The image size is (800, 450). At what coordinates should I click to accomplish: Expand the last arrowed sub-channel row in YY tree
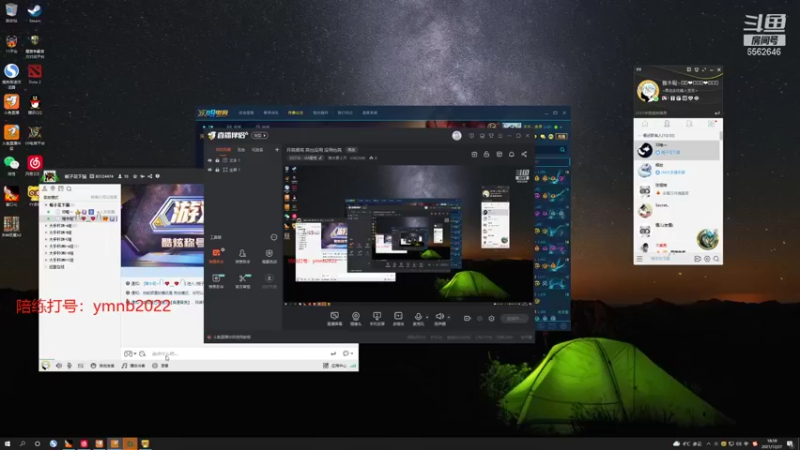tap(46, 260)
